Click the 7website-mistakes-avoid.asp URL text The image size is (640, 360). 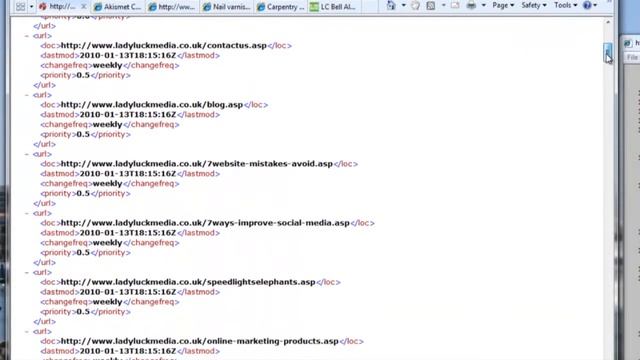(x=197, y=164)
